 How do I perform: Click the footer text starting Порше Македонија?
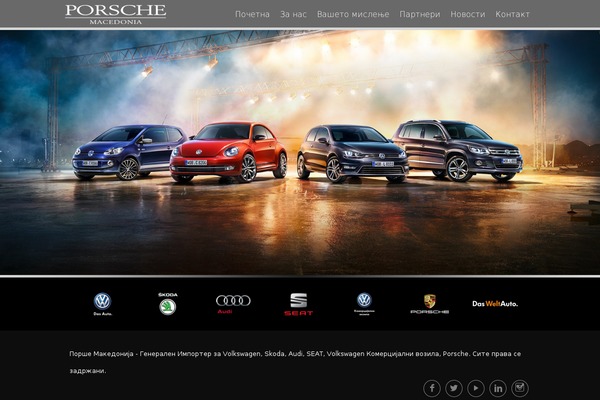(295, 362)
